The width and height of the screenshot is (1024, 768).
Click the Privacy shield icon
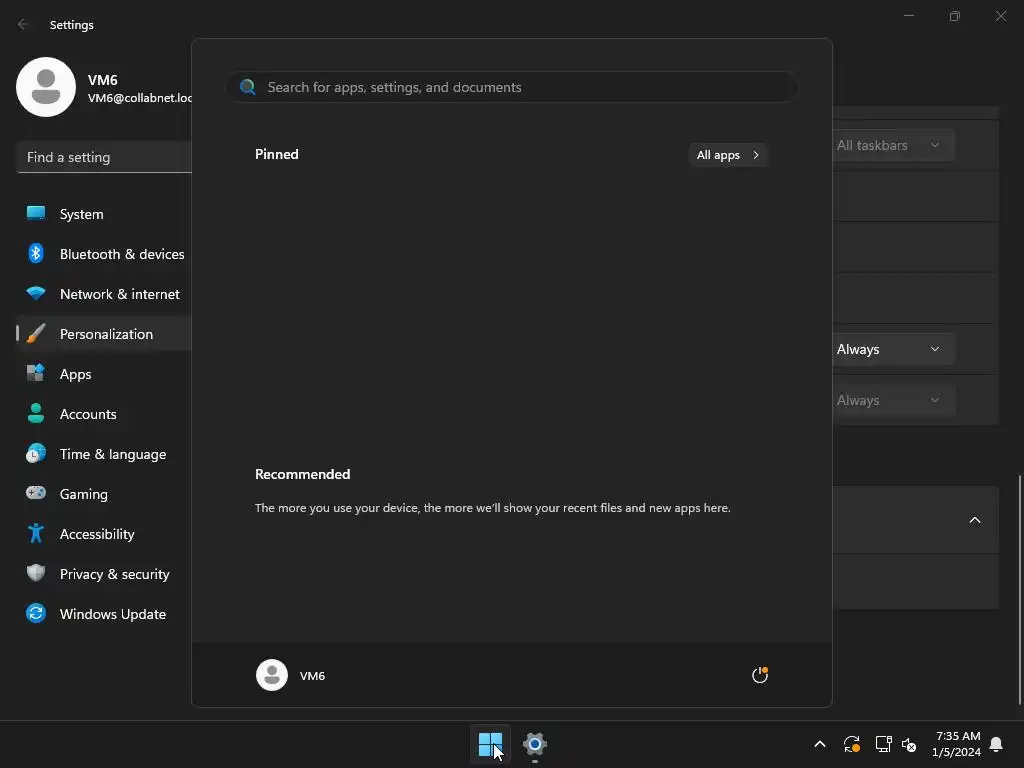coord(36,573)
